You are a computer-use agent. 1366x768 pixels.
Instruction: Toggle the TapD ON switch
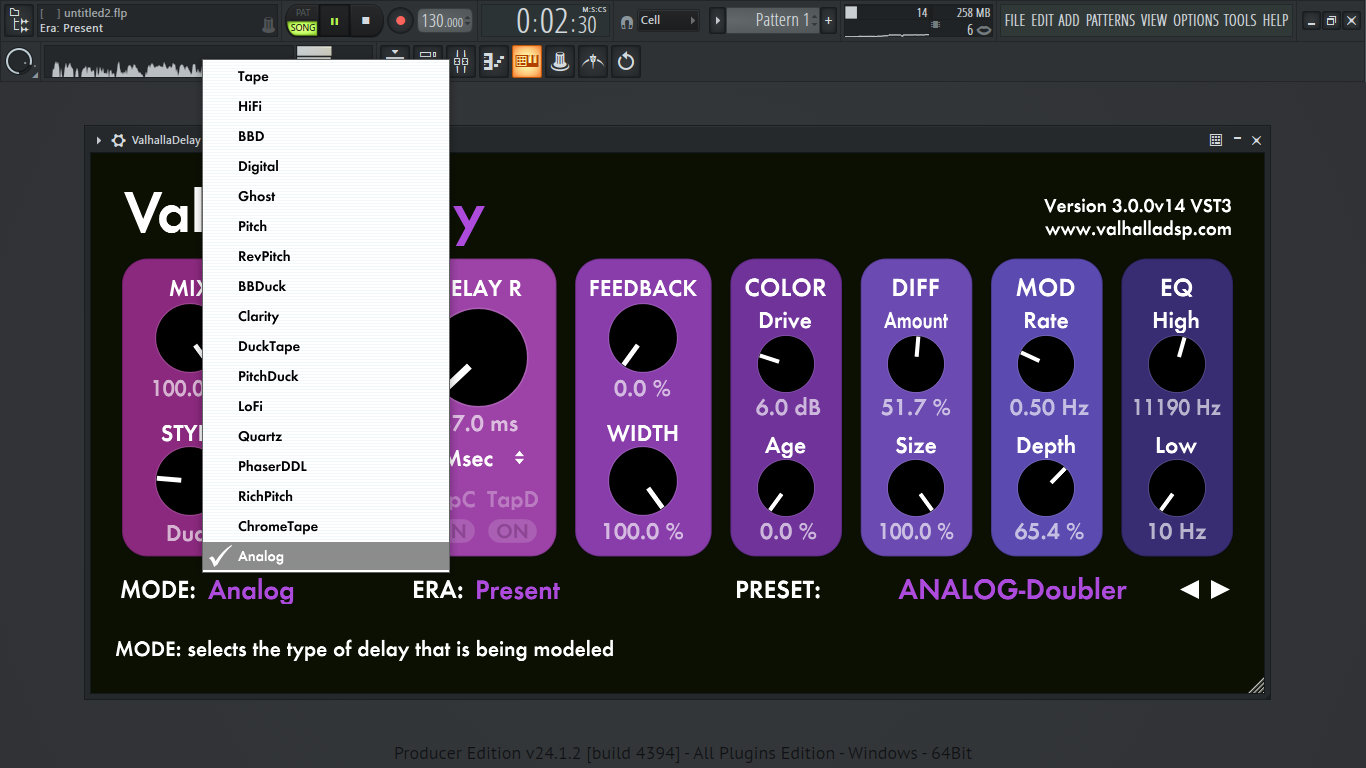click(513, 531)
